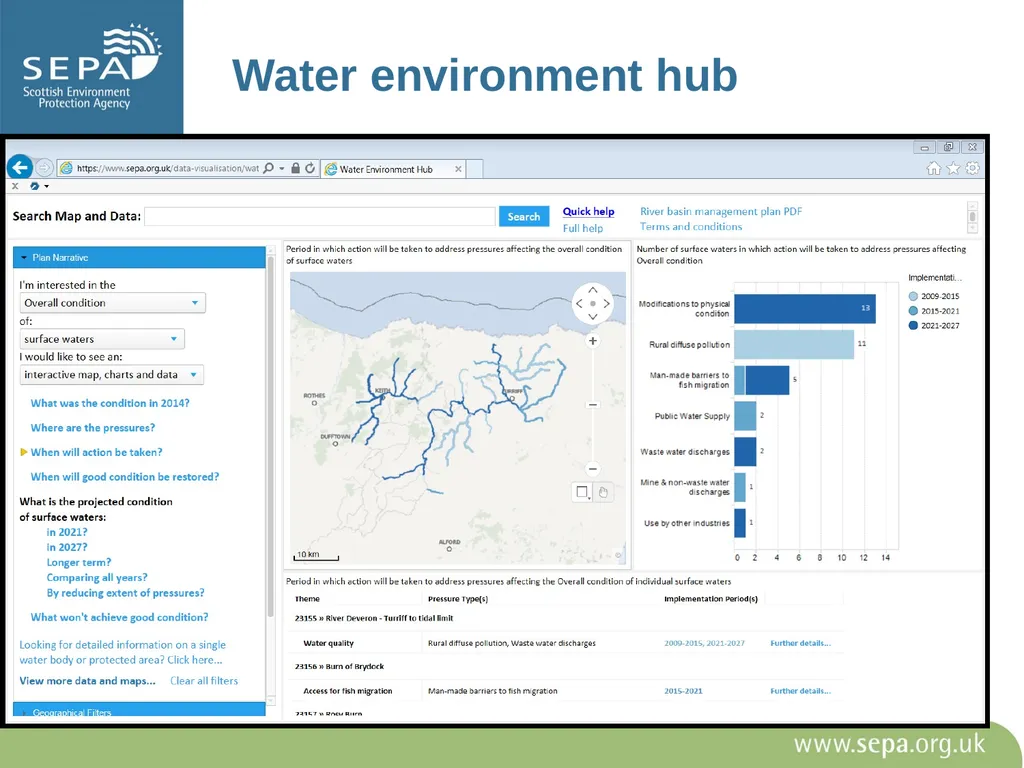Viewport: 1024px width, 768px height.
Task: Click the browser forward arrow button
Action: click(x=44, y=168)
